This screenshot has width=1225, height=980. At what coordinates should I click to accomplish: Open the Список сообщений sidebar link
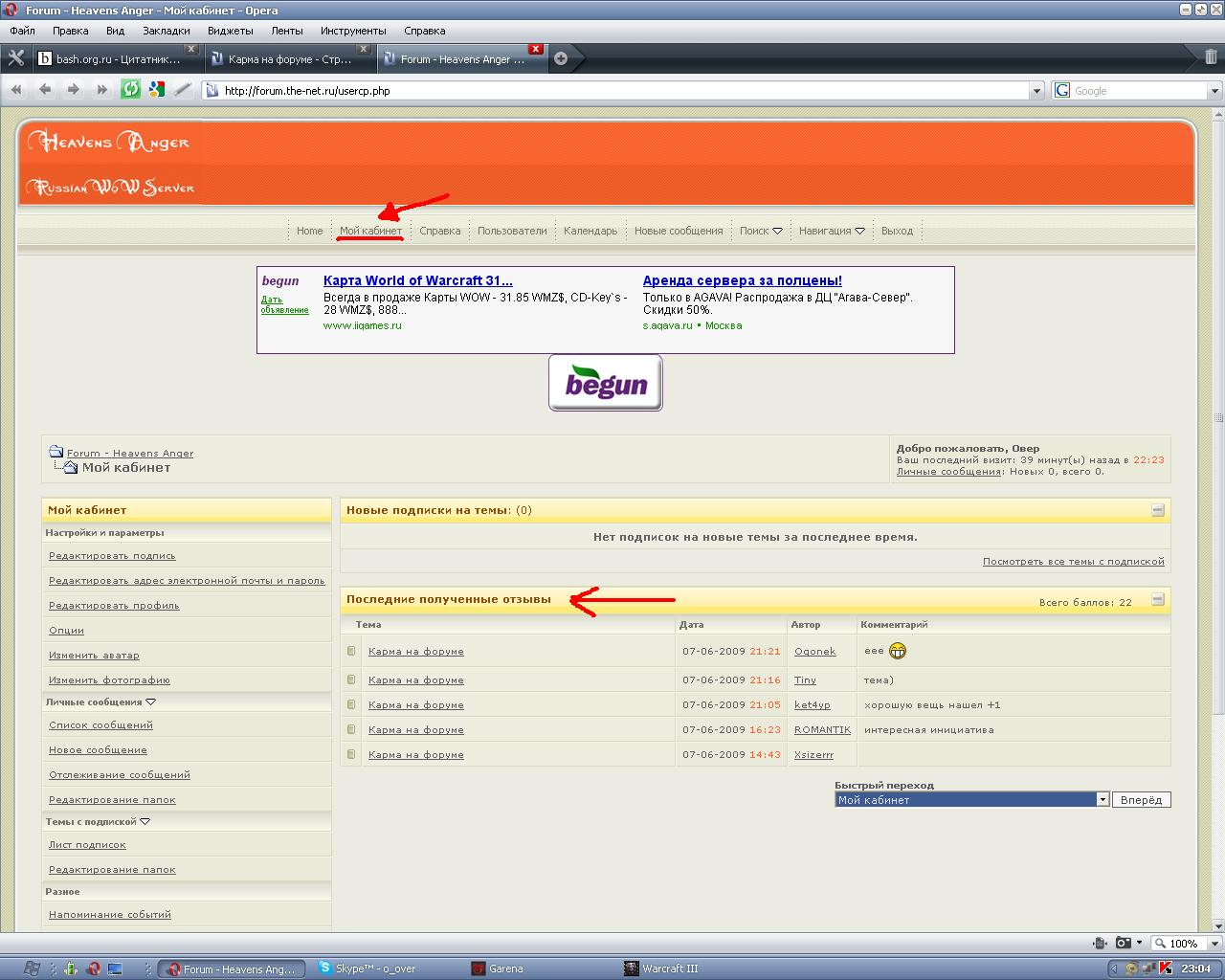point(100,725)
